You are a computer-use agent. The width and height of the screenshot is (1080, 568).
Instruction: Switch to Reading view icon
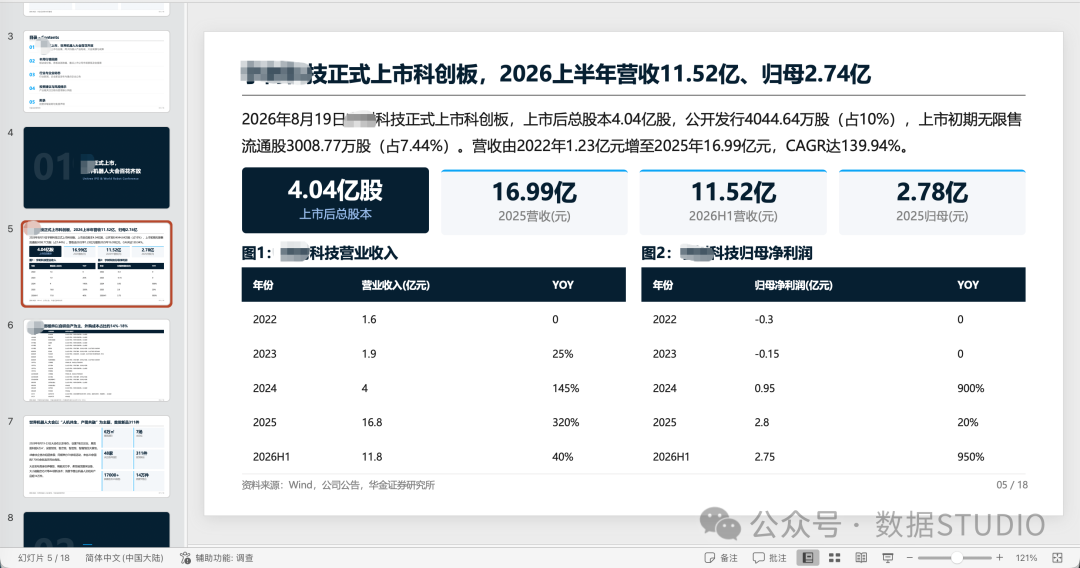[861, 558]
